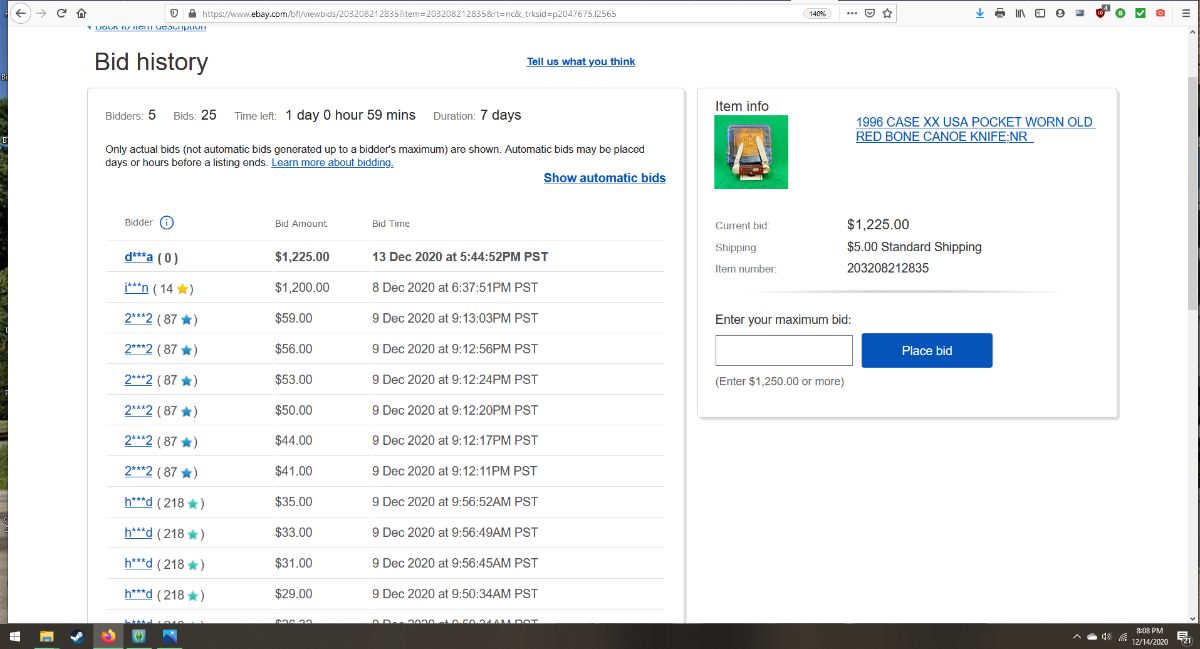Click bidder h***d on the $35.00 row
The height and width of the screenshot is (649, 1200).
point(138,502)
